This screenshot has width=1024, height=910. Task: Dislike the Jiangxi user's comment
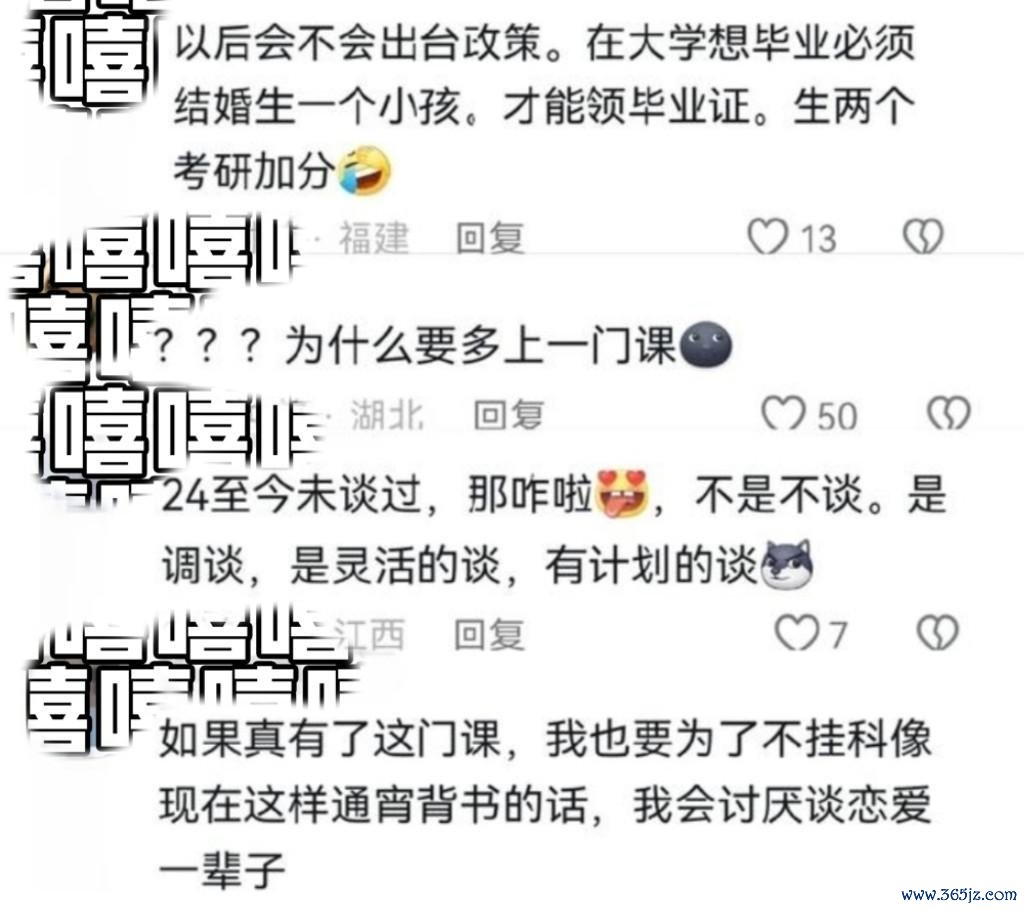coord(938,632)
